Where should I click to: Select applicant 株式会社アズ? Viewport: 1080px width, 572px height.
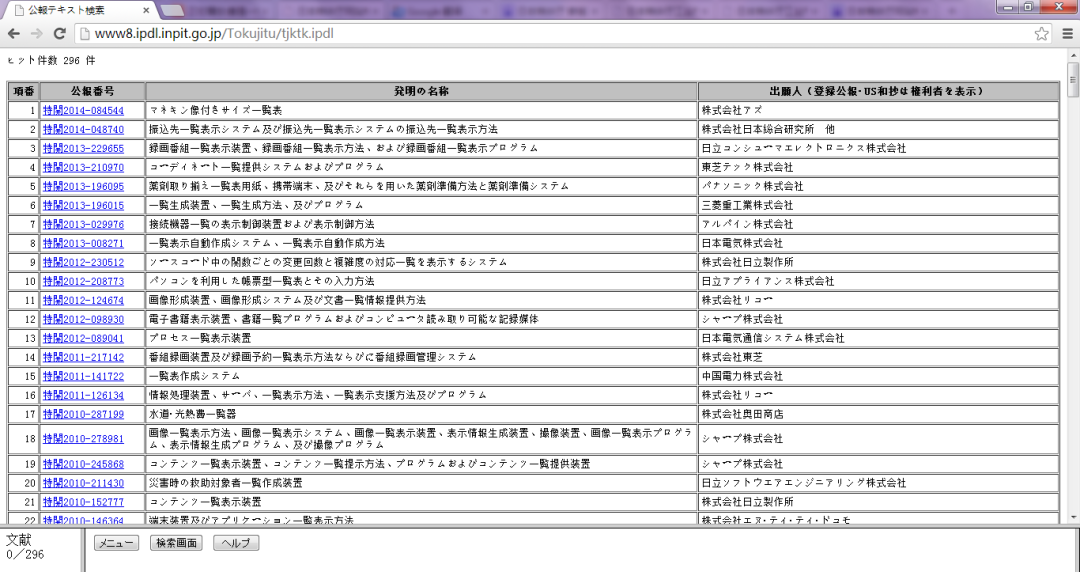[732, 110]
